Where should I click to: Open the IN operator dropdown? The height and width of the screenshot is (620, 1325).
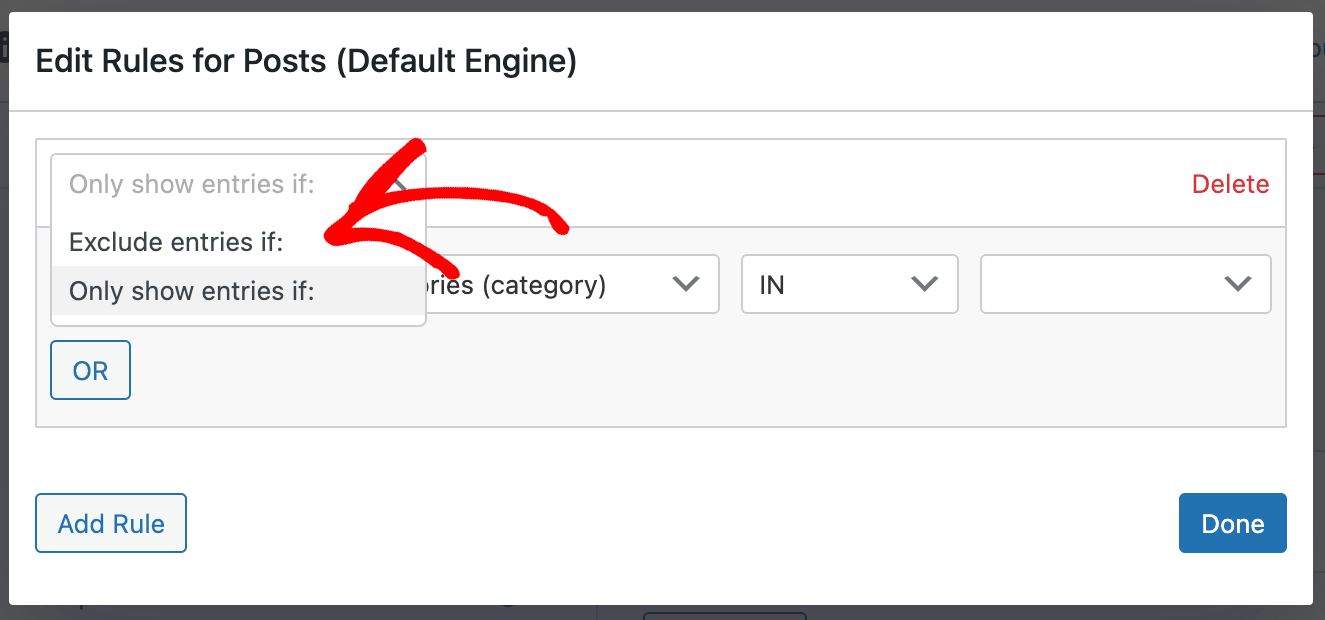click(x=850, y=284)
